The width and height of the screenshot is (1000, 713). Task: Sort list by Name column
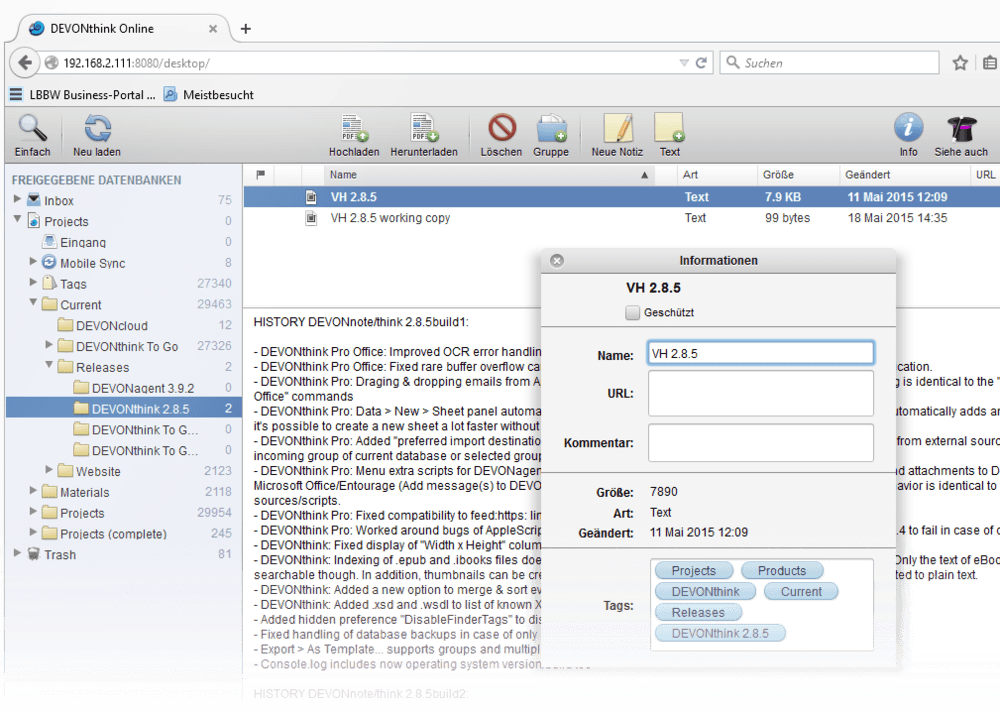point(488,175)
